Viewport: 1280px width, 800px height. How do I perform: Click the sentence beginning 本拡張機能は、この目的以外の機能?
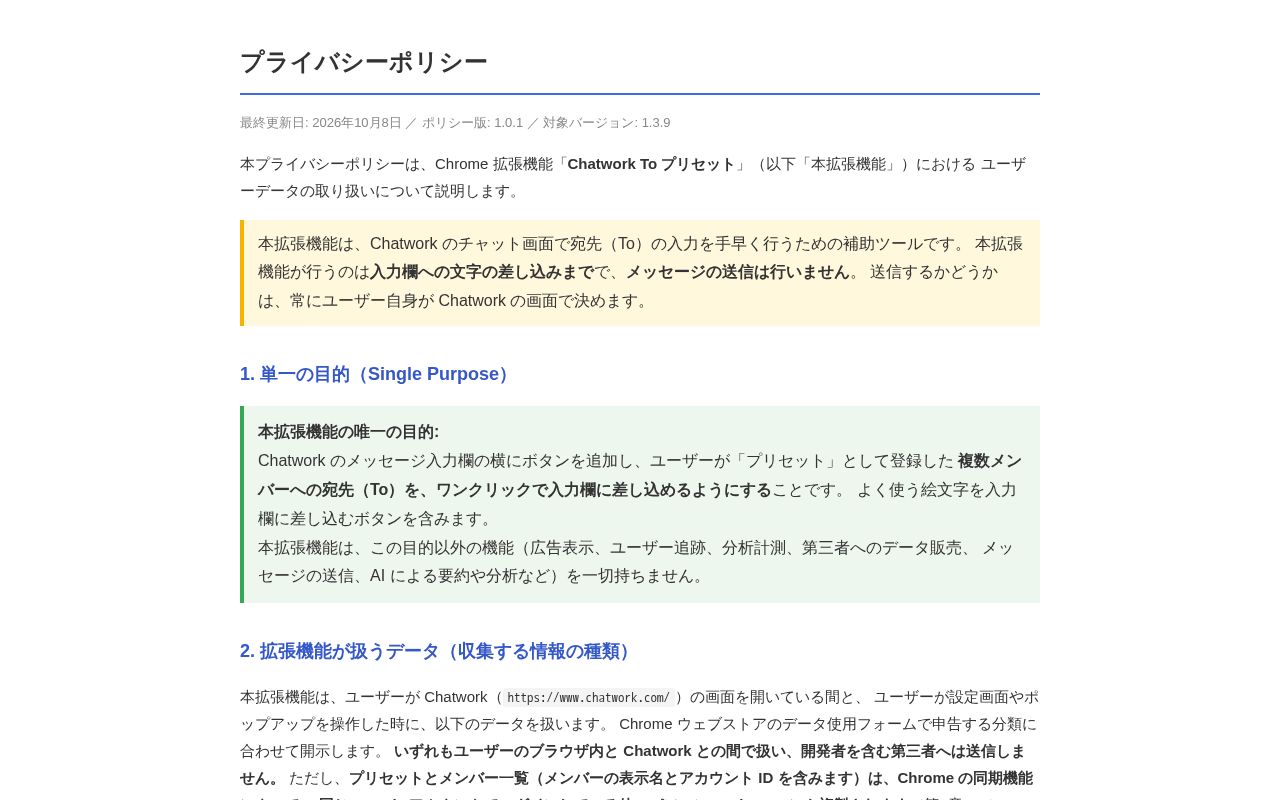pyautogui.click(x=636, y=562)
